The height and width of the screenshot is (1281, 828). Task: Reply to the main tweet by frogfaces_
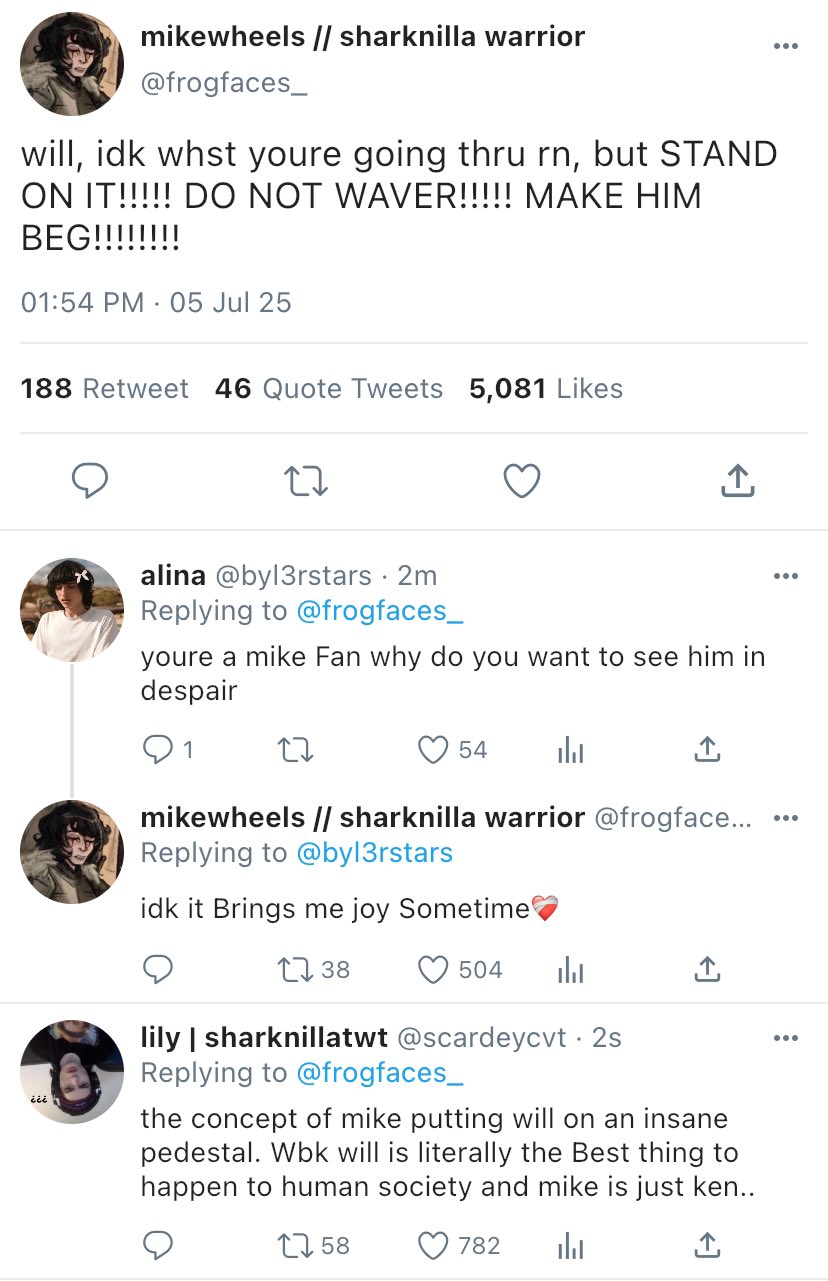tap(91, 482)
